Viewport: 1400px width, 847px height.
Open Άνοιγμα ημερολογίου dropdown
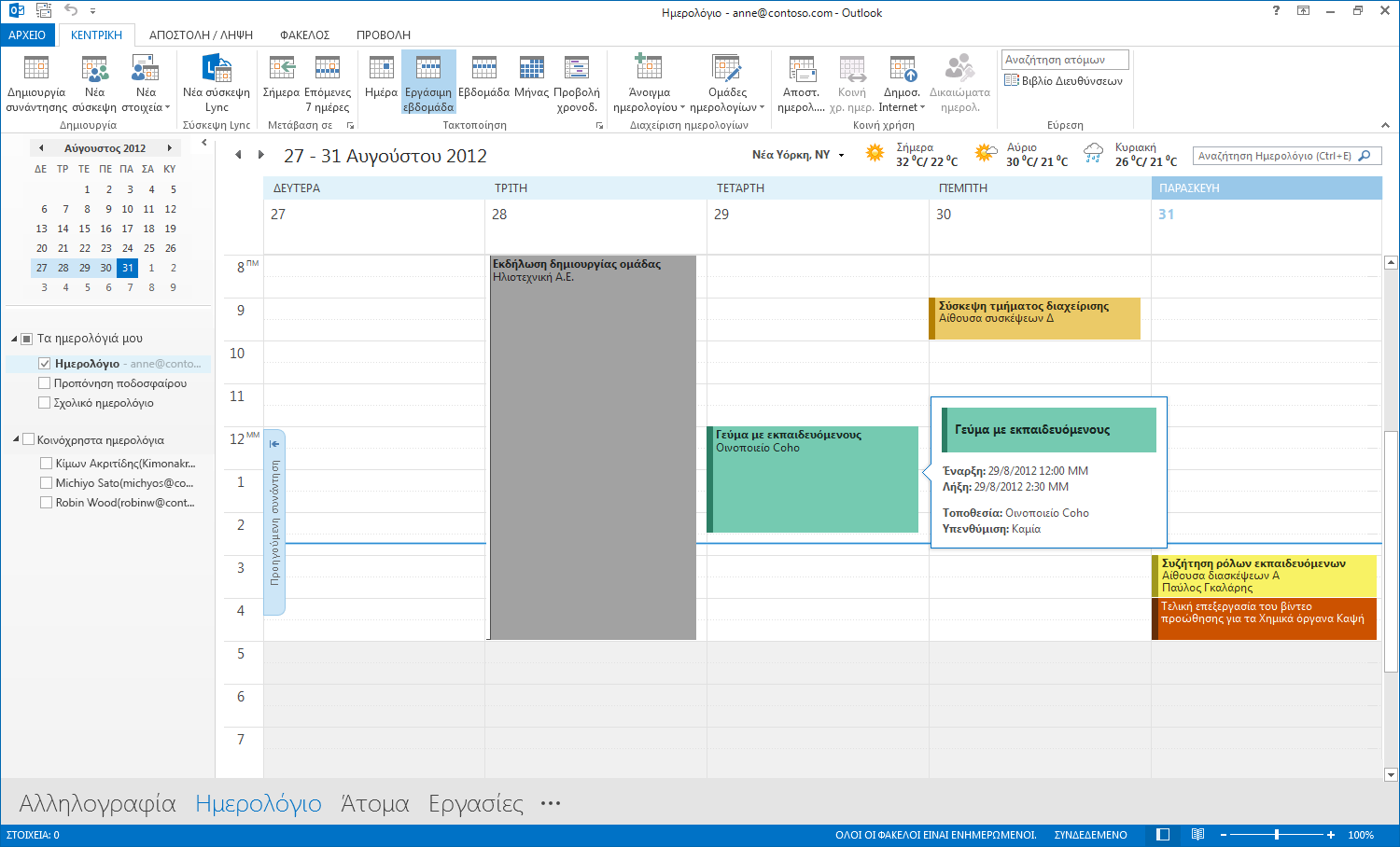[649, 83]
